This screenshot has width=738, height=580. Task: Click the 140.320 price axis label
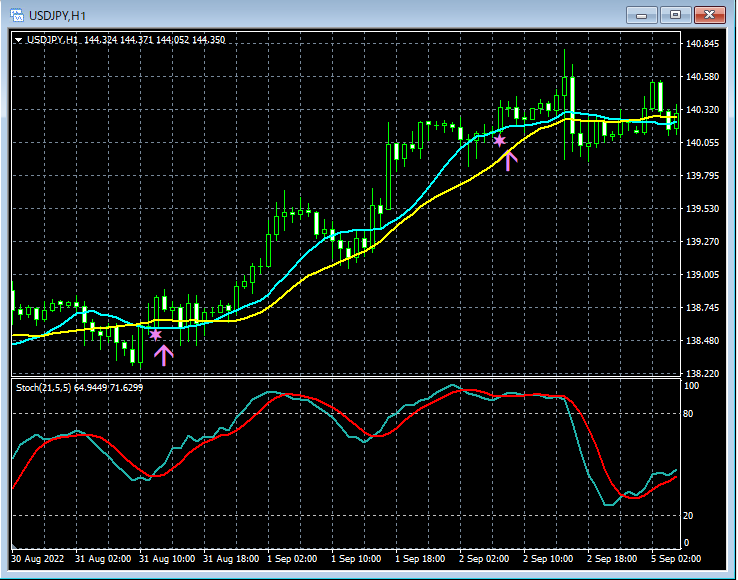click(703, 110)
